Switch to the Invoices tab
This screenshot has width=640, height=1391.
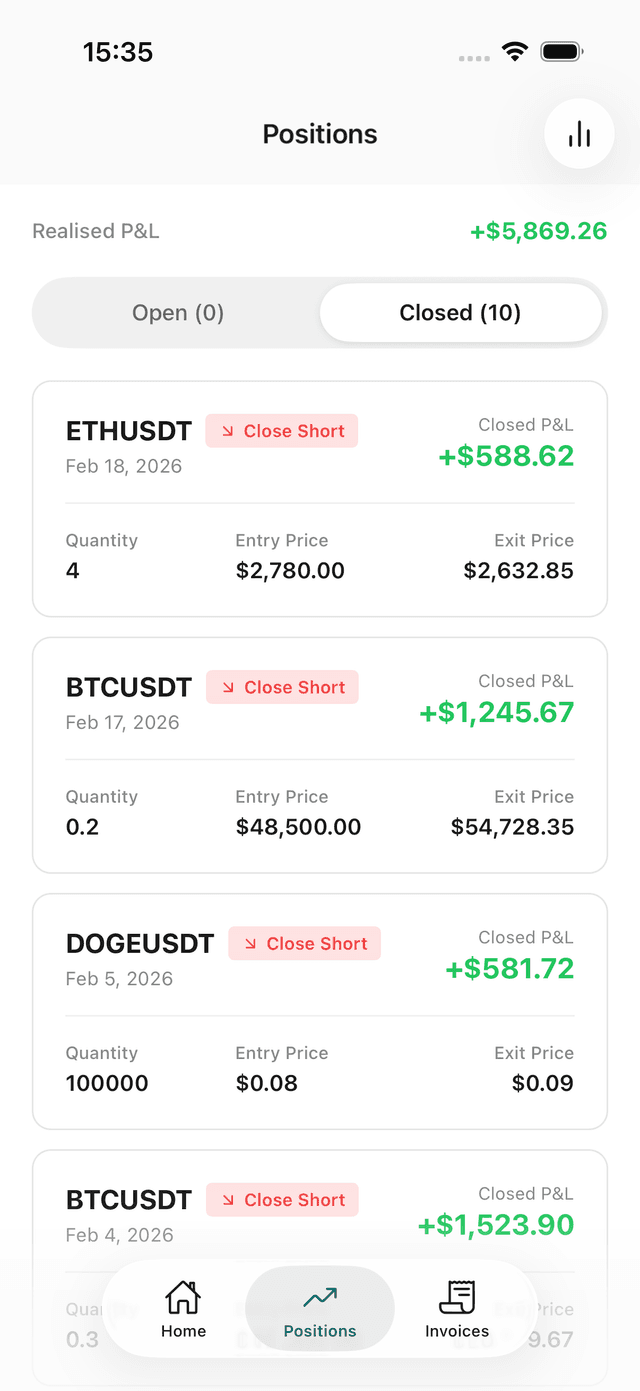click(456, 1310)
